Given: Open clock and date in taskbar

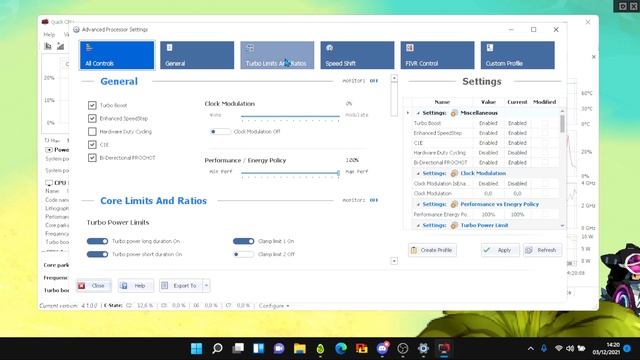Looking at the screenshot, I should [x=606, y=348].
